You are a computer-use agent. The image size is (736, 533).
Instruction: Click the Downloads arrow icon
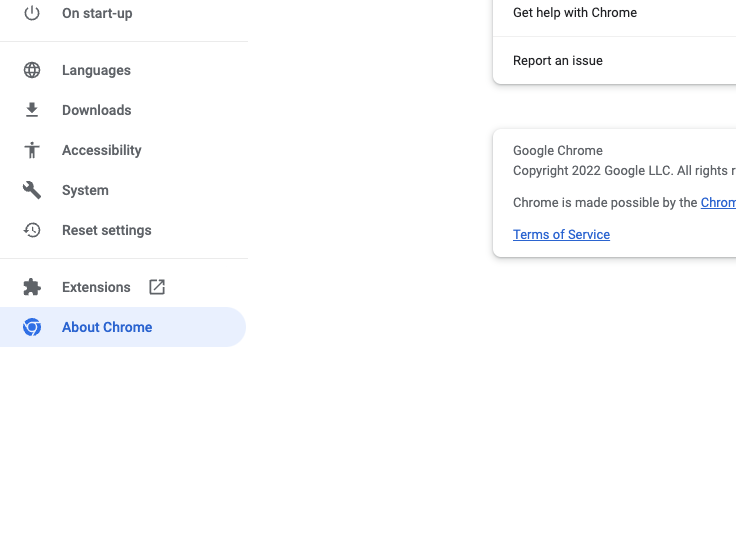point(32,110)
